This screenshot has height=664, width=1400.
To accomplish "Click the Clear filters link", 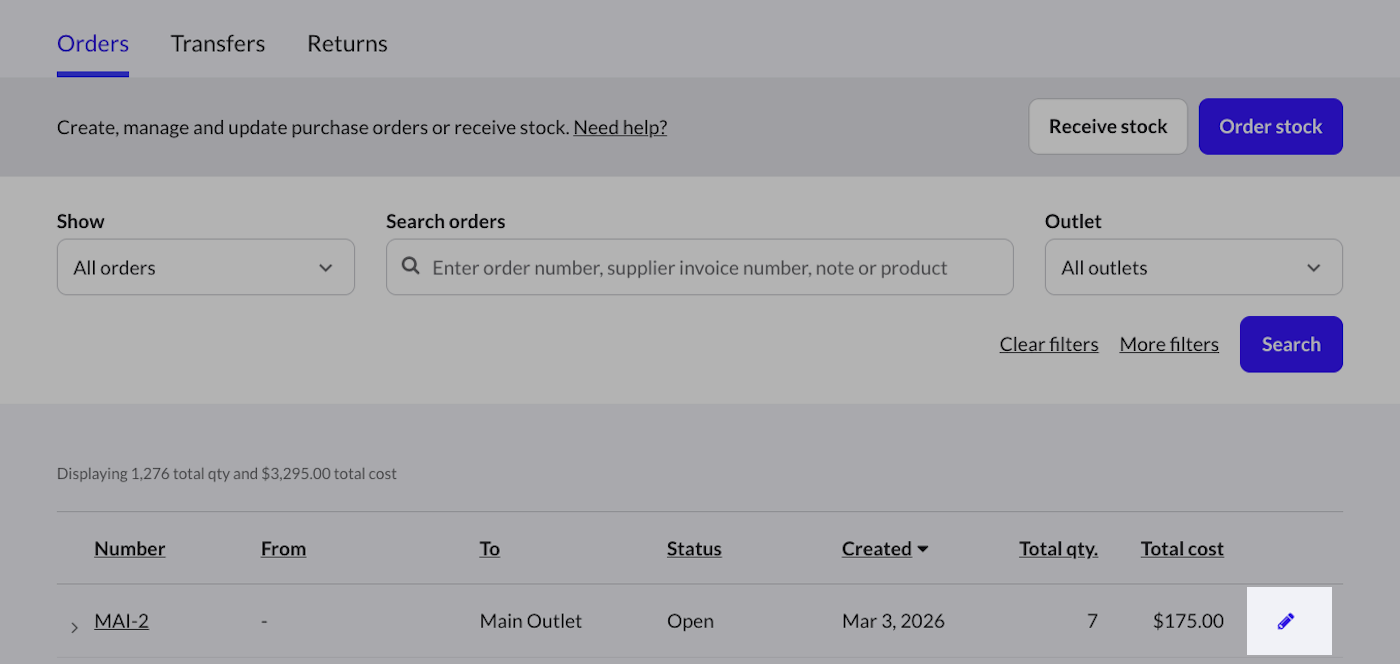I will (1049, 345).
